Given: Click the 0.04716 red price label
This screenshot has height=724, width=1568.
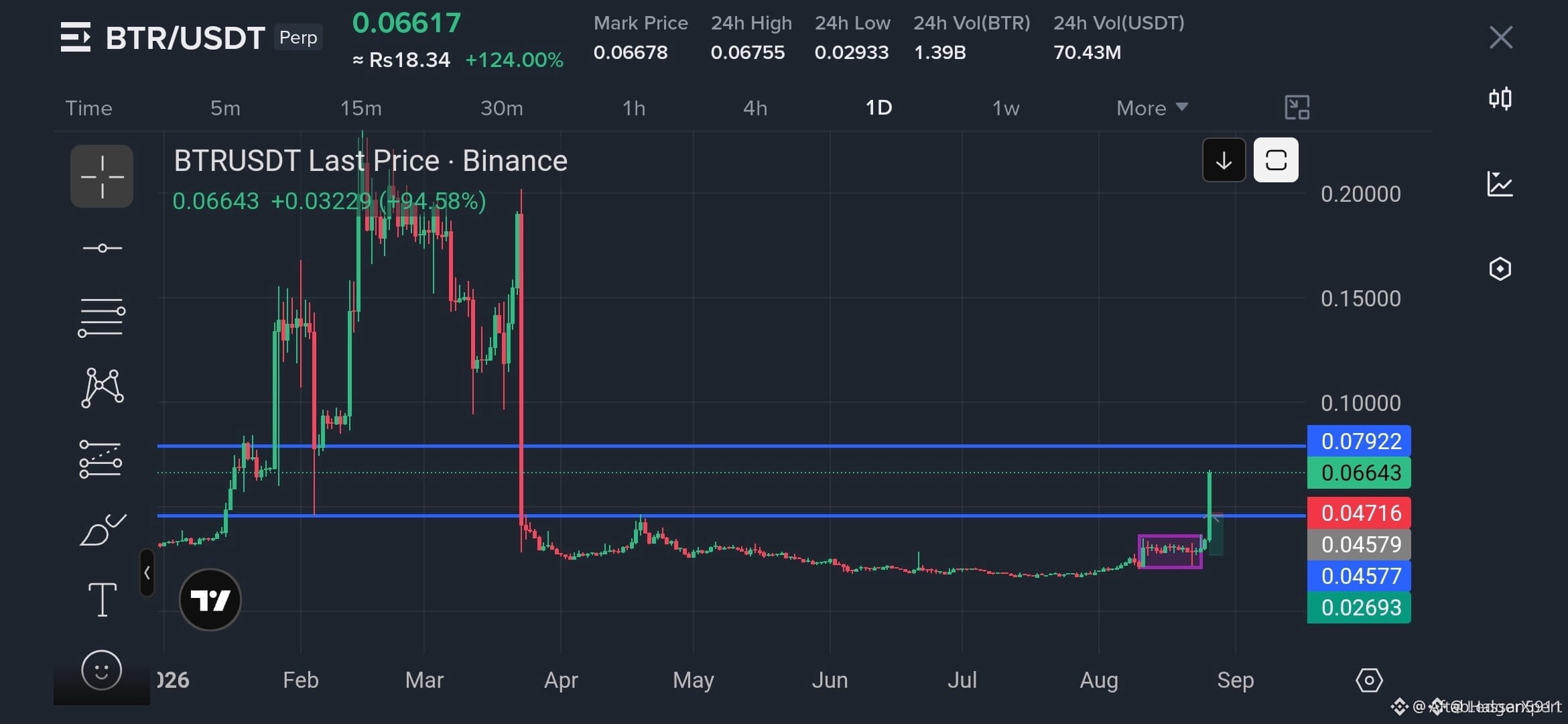Looking at the screenshot, I should pyautogui.click(x=1359, y=513).
